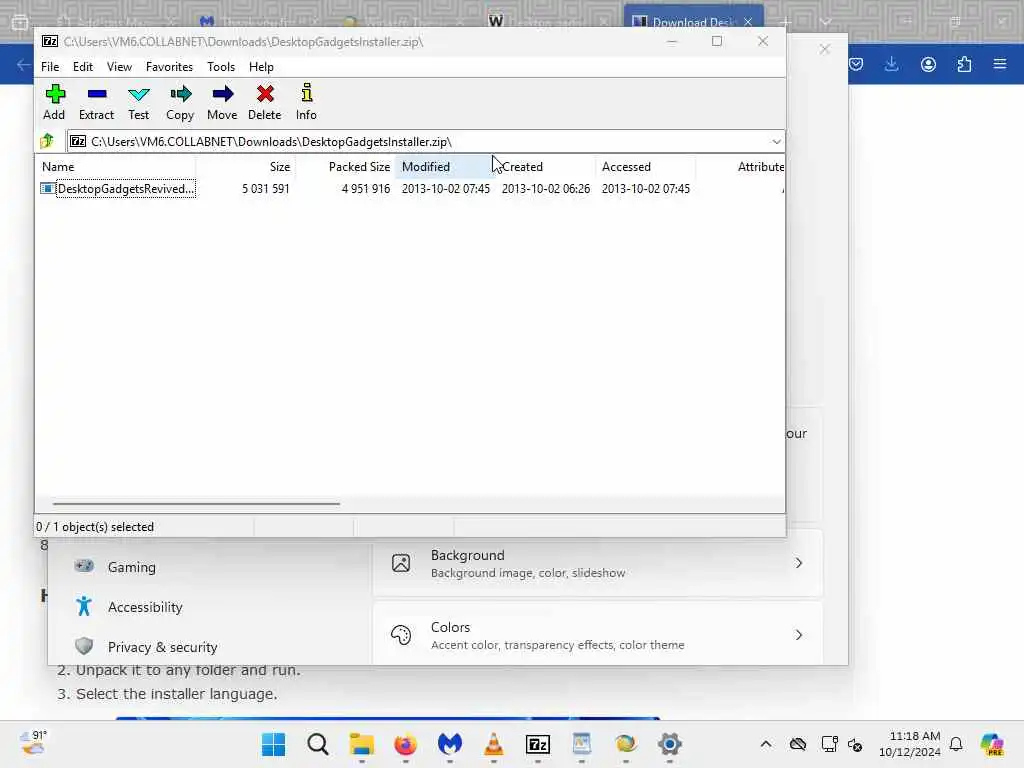Open Malwarebytes from taskbar

click(x=450, y=744)
